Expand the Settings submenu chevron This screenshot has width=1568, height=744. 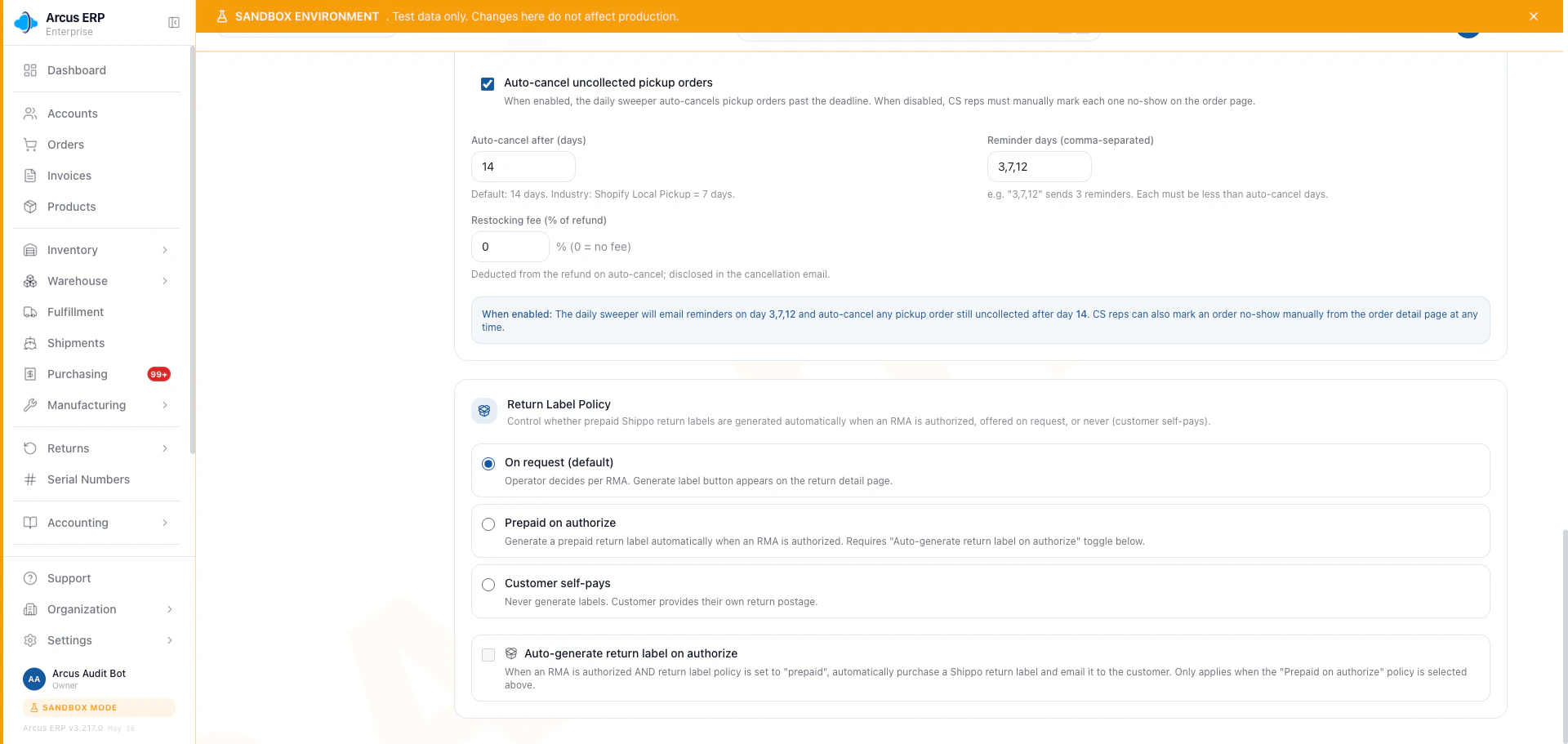(x=170, y=640)
